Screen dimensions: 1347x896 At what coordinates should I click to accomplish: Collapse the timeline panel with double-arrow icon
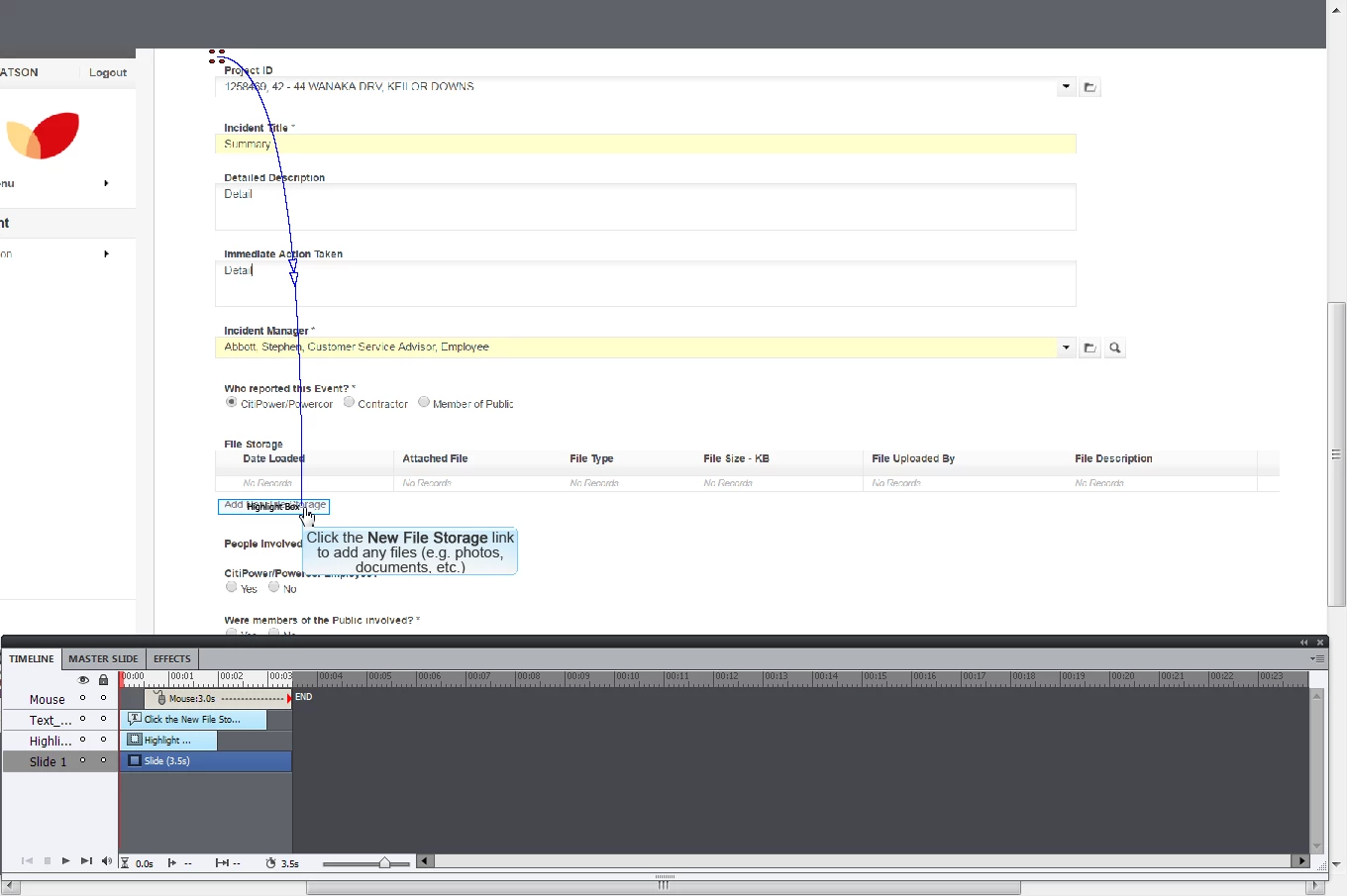pos(1303,643)
